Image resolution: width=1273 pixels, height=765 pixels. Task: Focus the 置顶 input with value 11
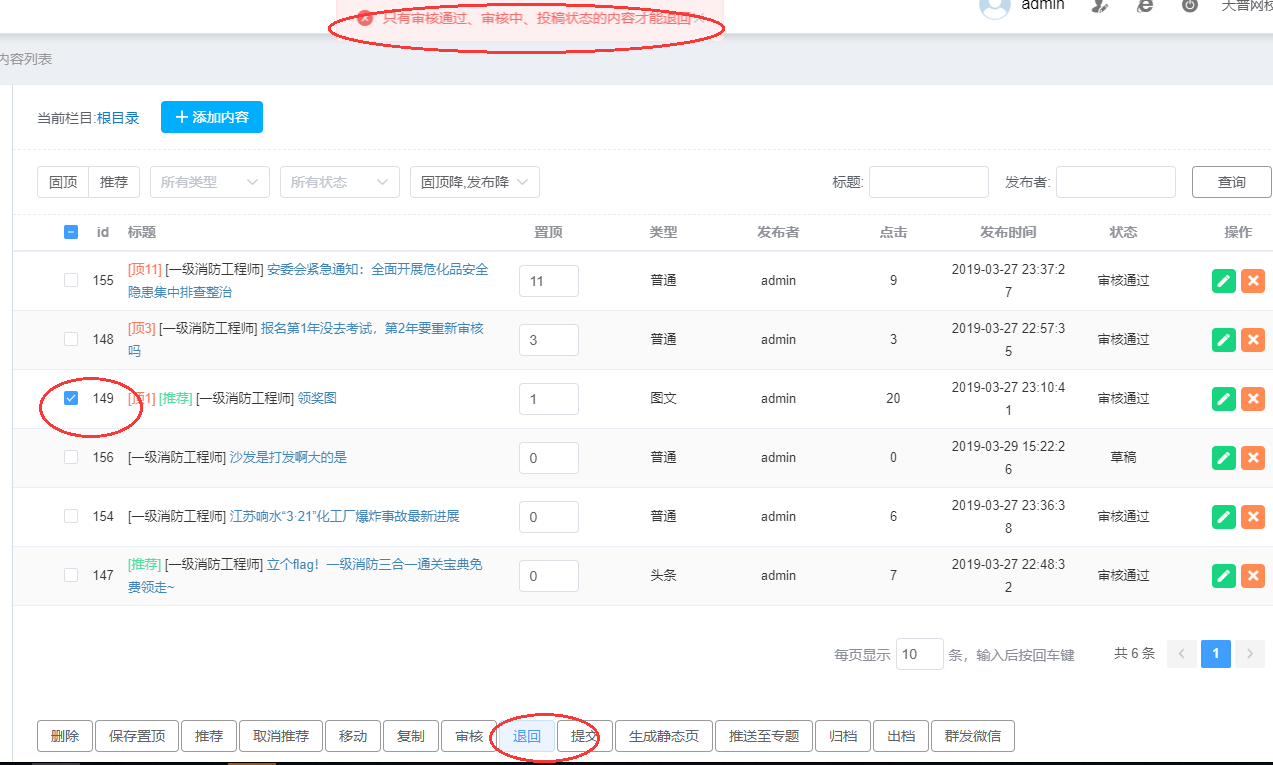(x=549, y=281)
